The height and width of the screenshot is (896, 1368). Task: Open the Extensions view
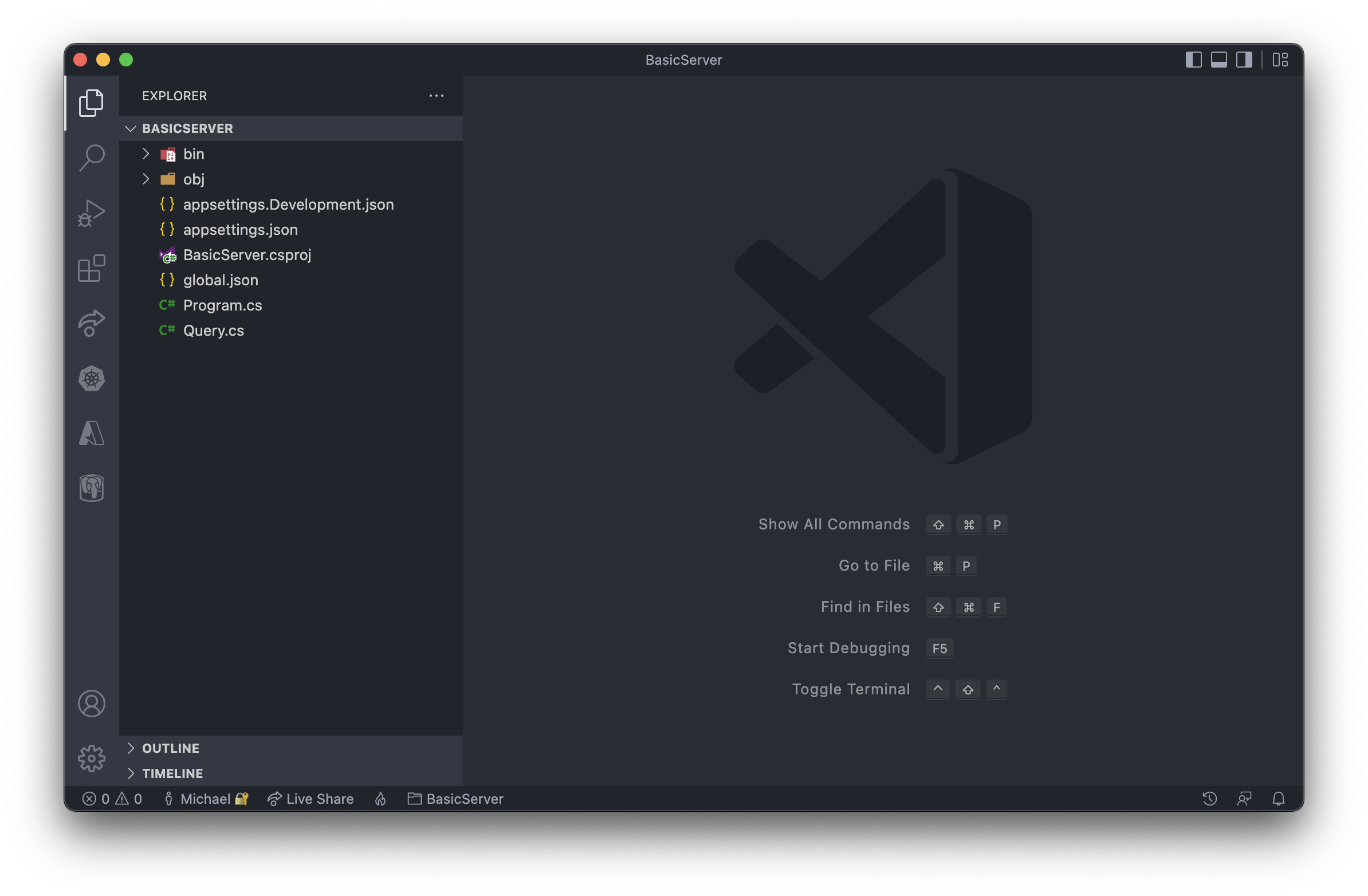[x=92, y=268]
